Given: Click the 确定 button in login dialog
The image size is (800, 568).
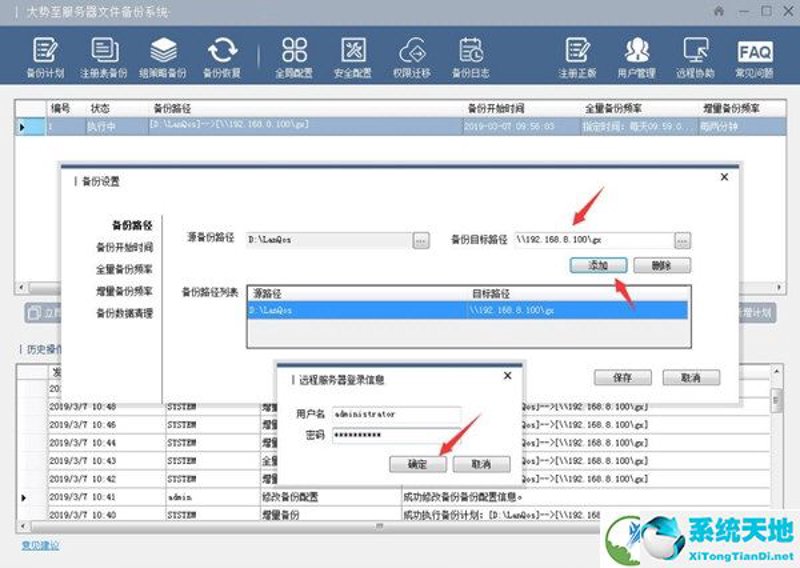Looking at the screenshot, I should [418, 464].
